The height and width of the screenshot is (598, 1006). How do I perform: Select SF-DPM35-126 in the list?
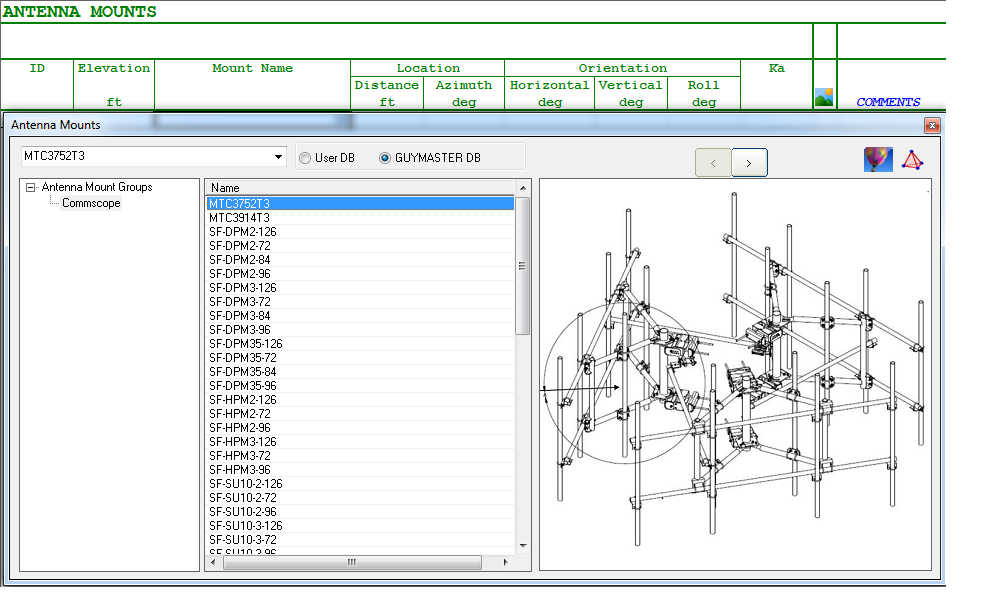click(360, 344)
